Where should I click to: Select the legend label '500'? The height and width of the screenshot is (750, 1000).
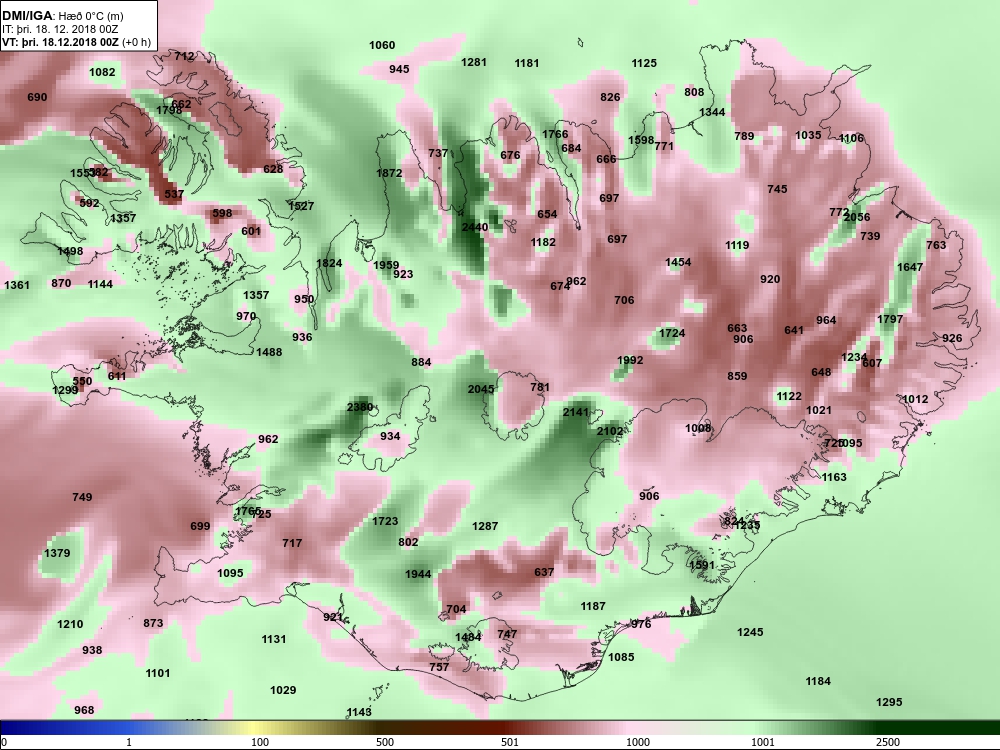tap(385, 742)
